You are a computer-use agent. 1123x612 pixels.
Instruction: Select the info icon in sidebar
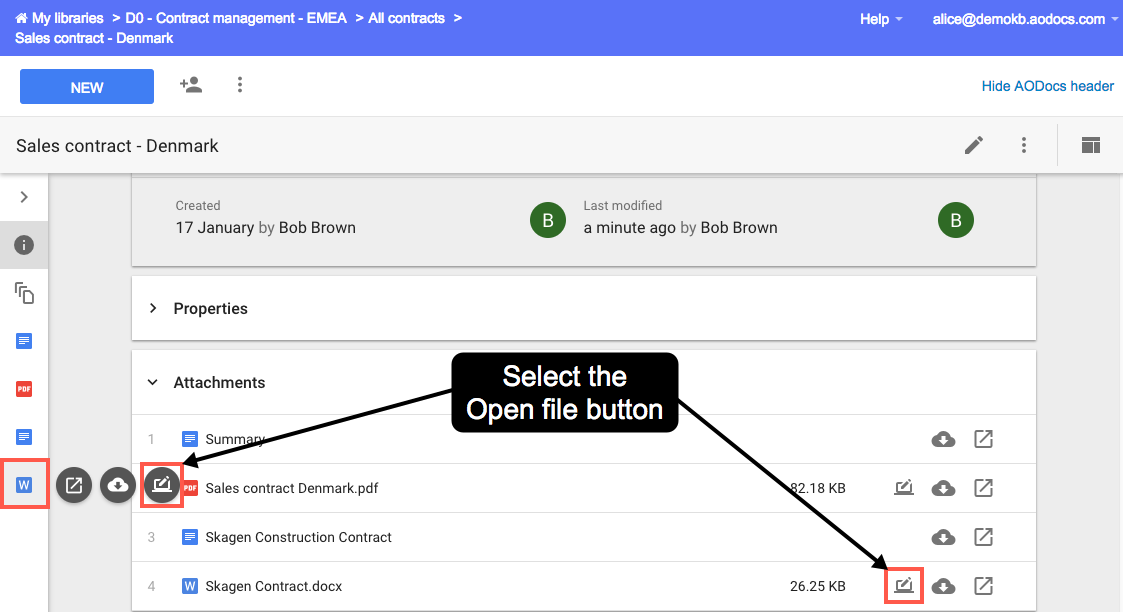click(24, 246)
